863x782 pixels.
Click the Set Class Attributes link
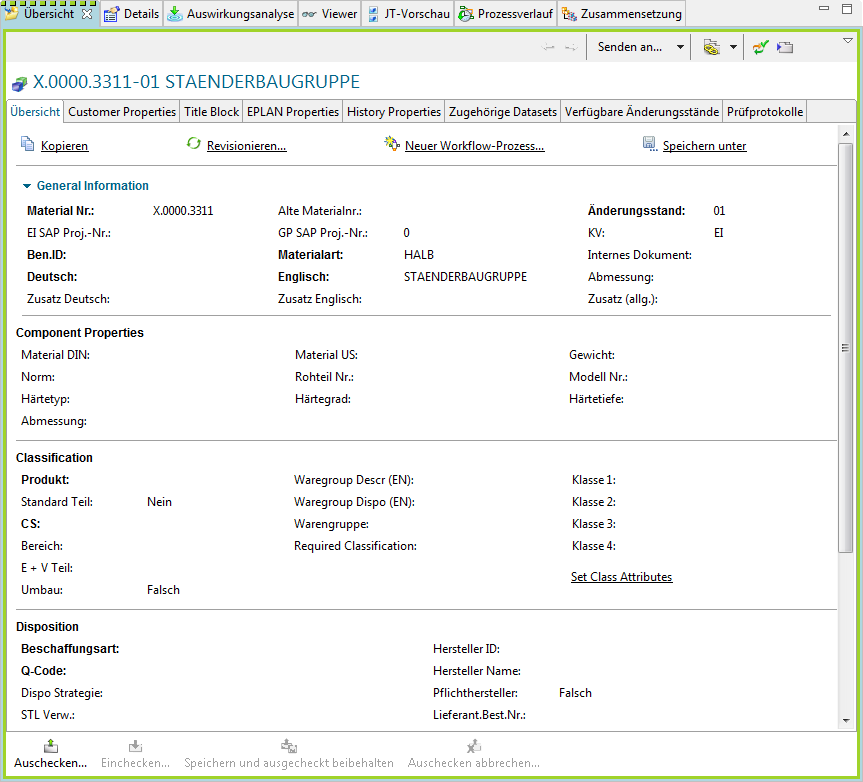[621, 577]
